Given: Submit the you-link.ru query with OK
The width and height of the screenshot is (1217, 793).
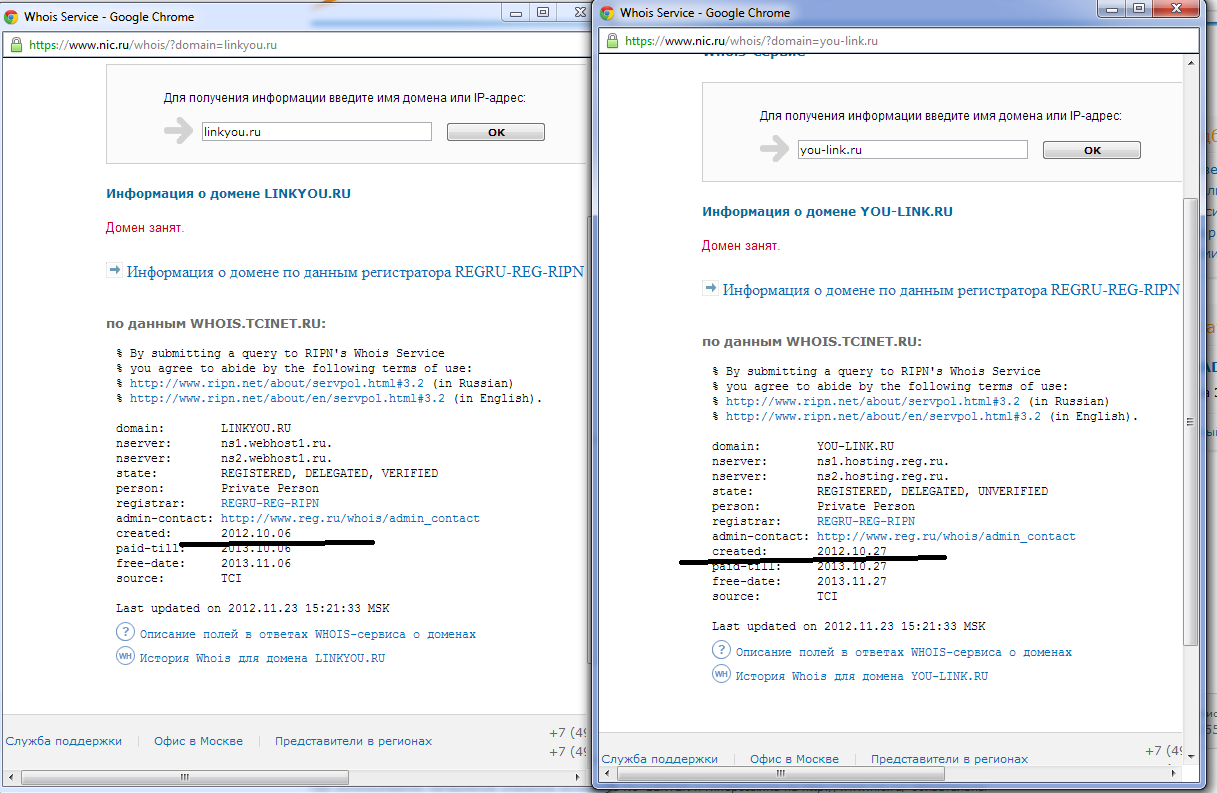Looking at the screenshot, I should (x=1092, y=150).
